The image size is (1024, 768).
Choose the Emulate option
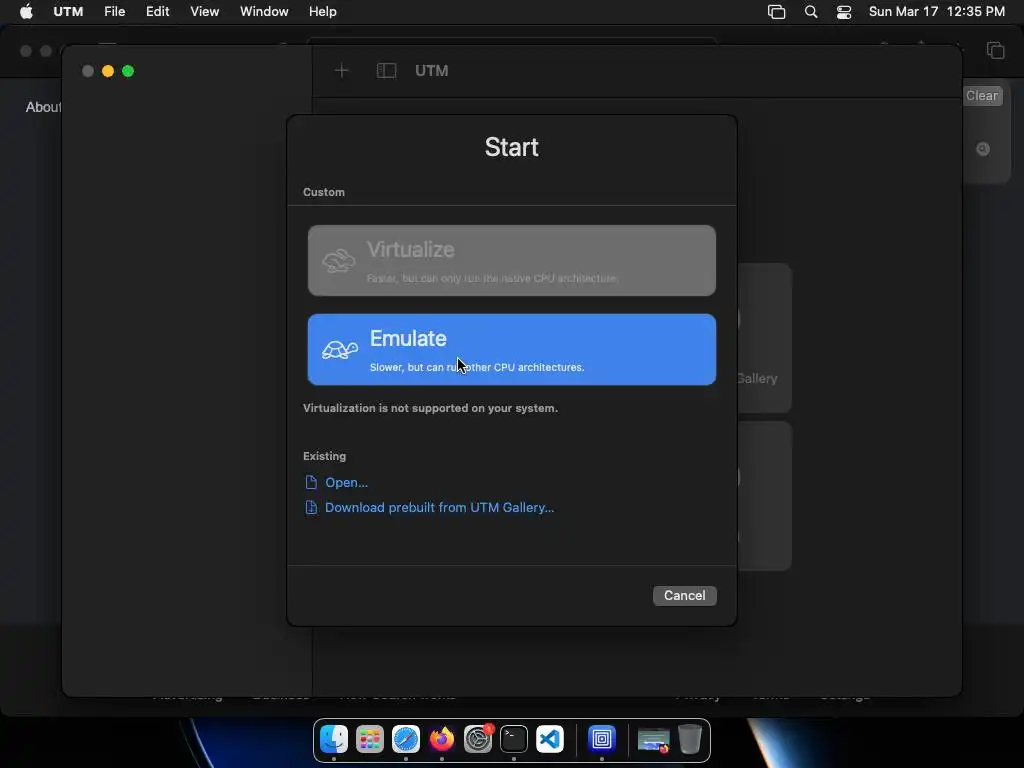tap(511, 349)
